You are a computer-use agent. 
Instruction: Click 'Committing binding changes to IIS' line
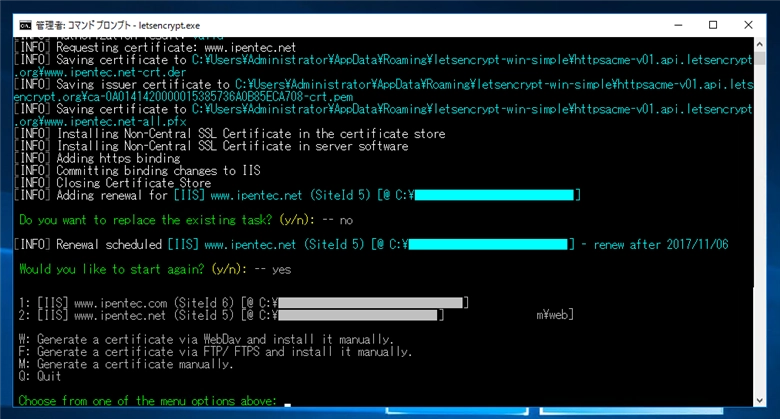point(137,171)
